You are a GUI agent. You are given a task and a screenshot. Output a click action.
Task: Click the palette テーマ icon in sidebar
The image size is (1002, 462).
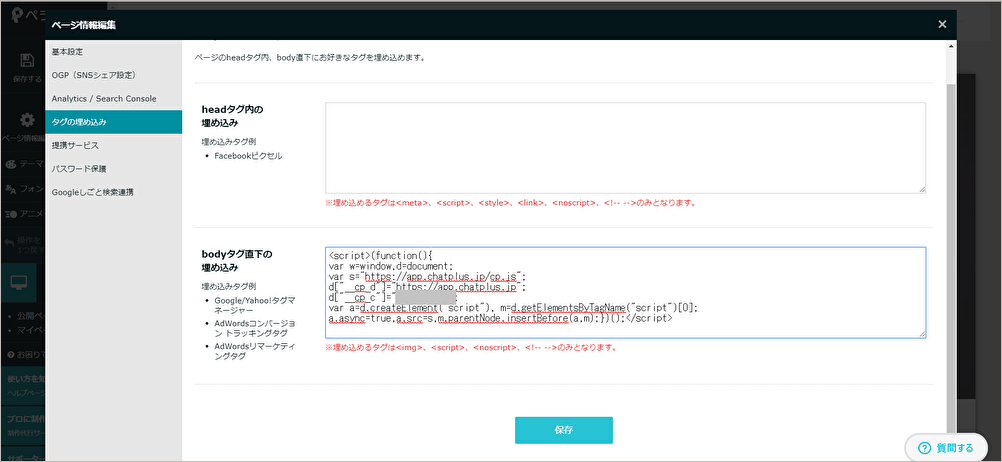pyautogui.click(x=10, y=164)
